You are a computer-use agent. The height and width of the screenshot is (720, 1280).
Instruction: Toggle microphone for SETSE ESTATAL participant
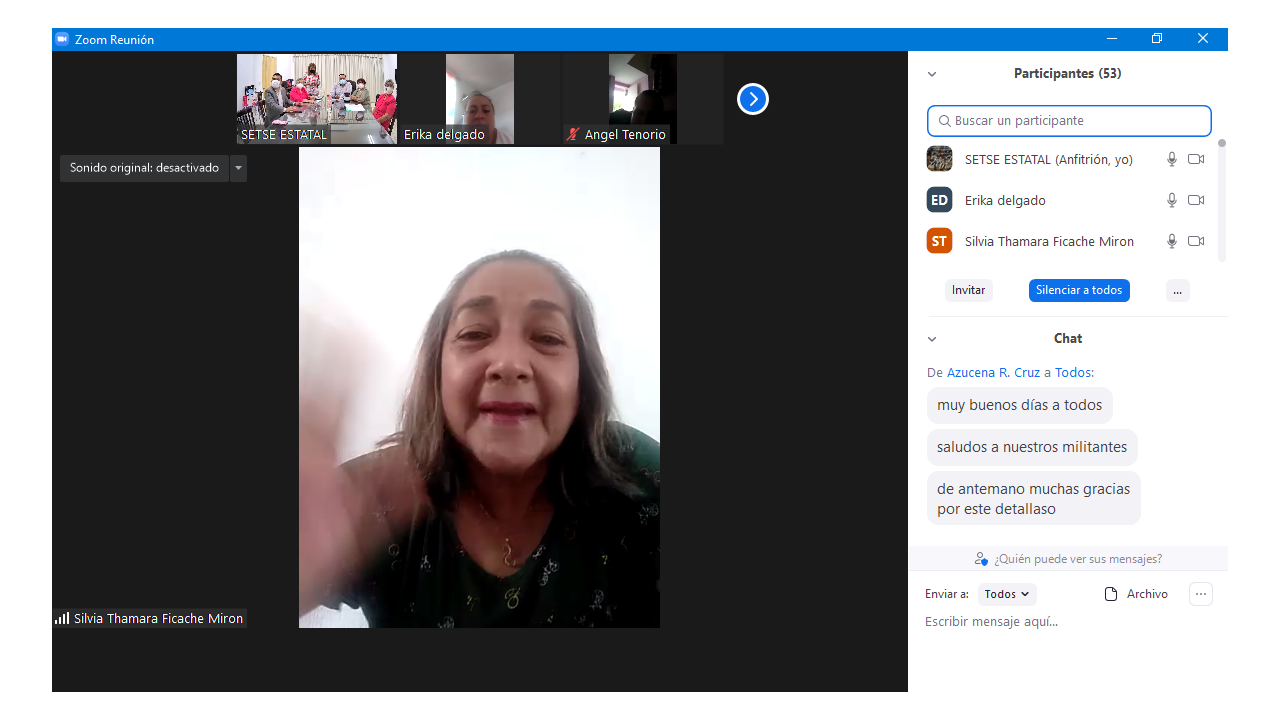click(1172, 159)
